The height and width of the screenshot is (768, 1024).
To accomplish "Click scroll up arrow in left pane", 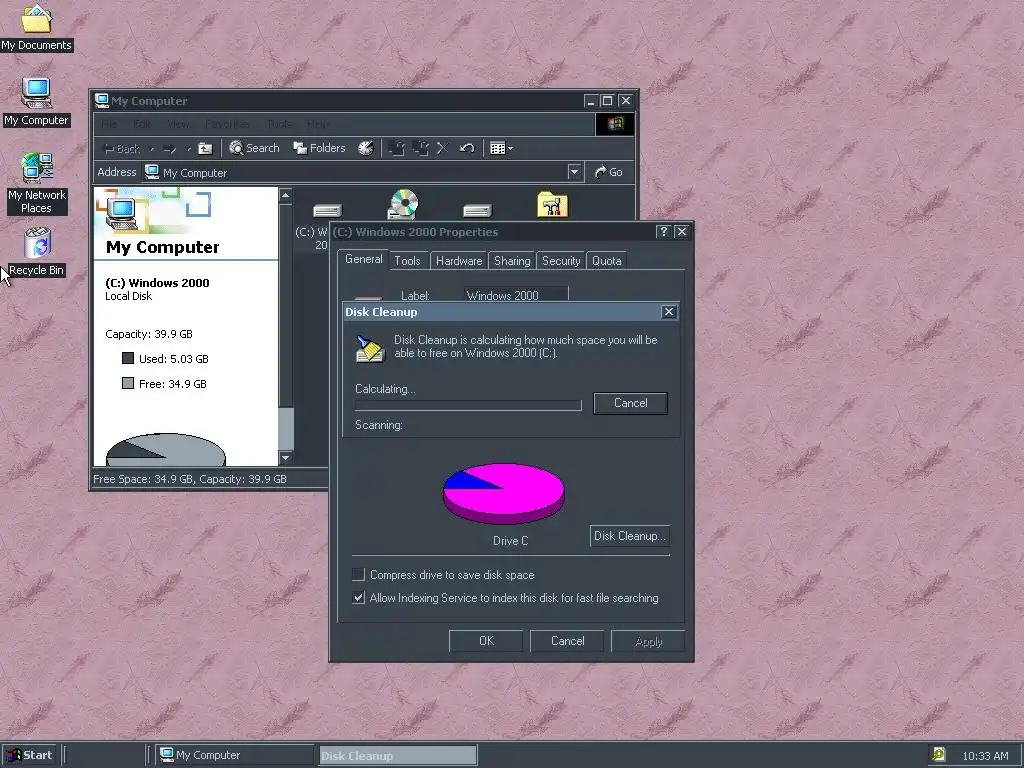I will 285,195.
